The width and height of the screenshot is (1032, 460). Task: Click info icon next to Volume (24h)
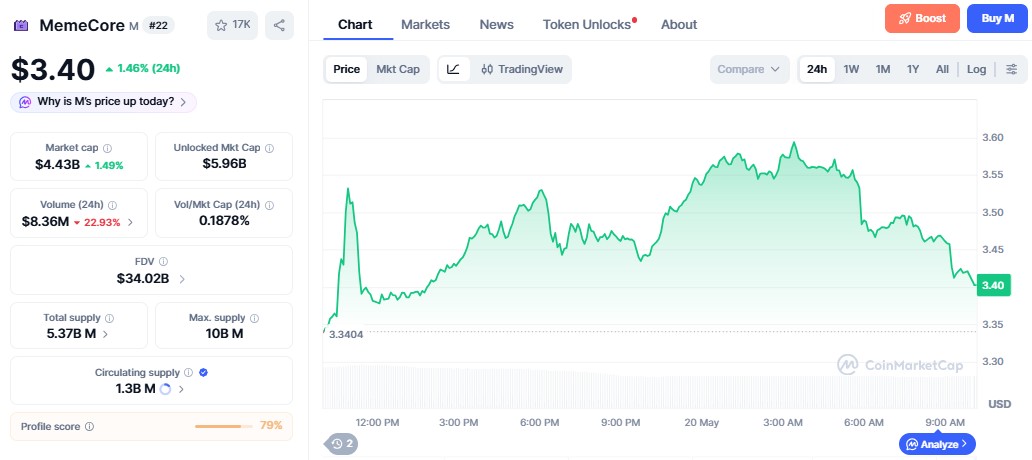click(x=113, y=205)
